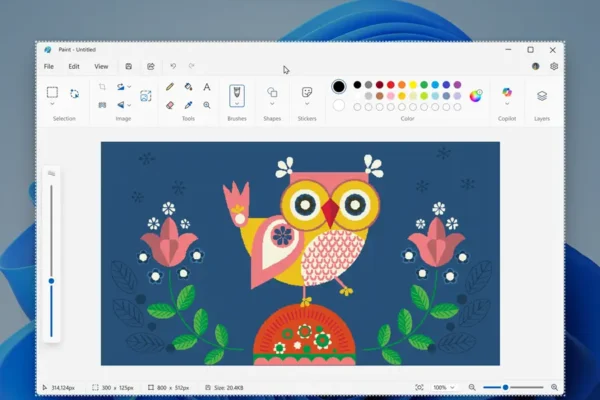Select the white secondary color circle
The width and height of the screenshot is (600, 400).
[x=339, y=105]
